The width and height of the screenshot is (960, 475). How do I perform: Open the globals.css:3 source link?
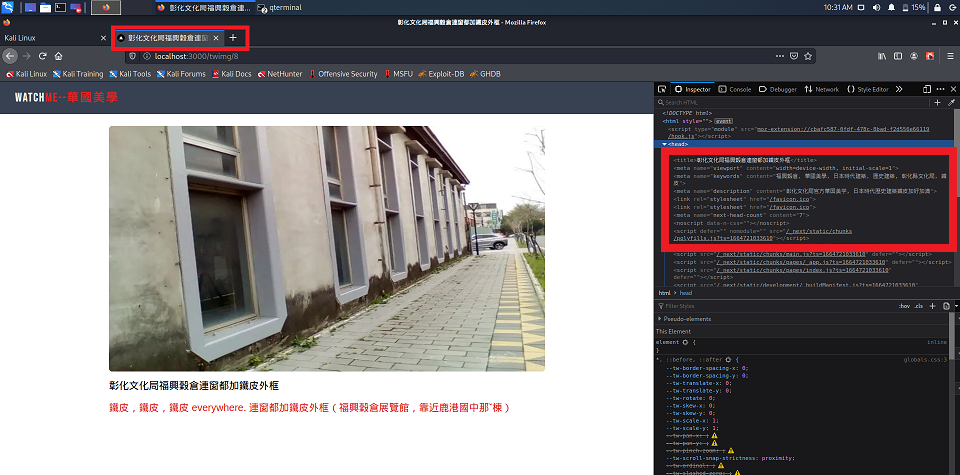tap(925, 360)
